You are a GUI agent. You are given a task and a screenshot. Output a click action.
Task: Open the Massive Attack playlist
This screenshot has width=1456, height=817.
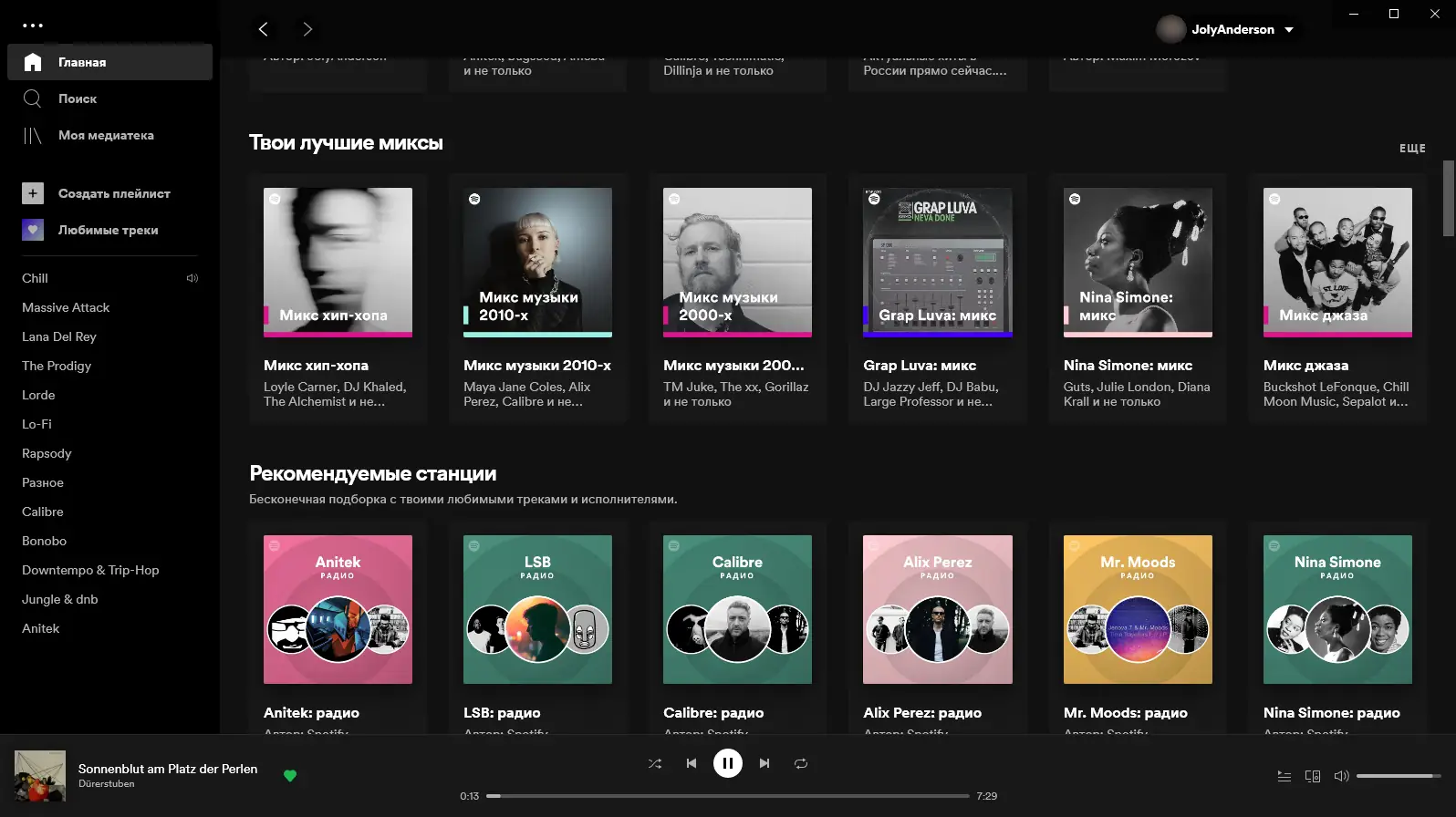66,307
